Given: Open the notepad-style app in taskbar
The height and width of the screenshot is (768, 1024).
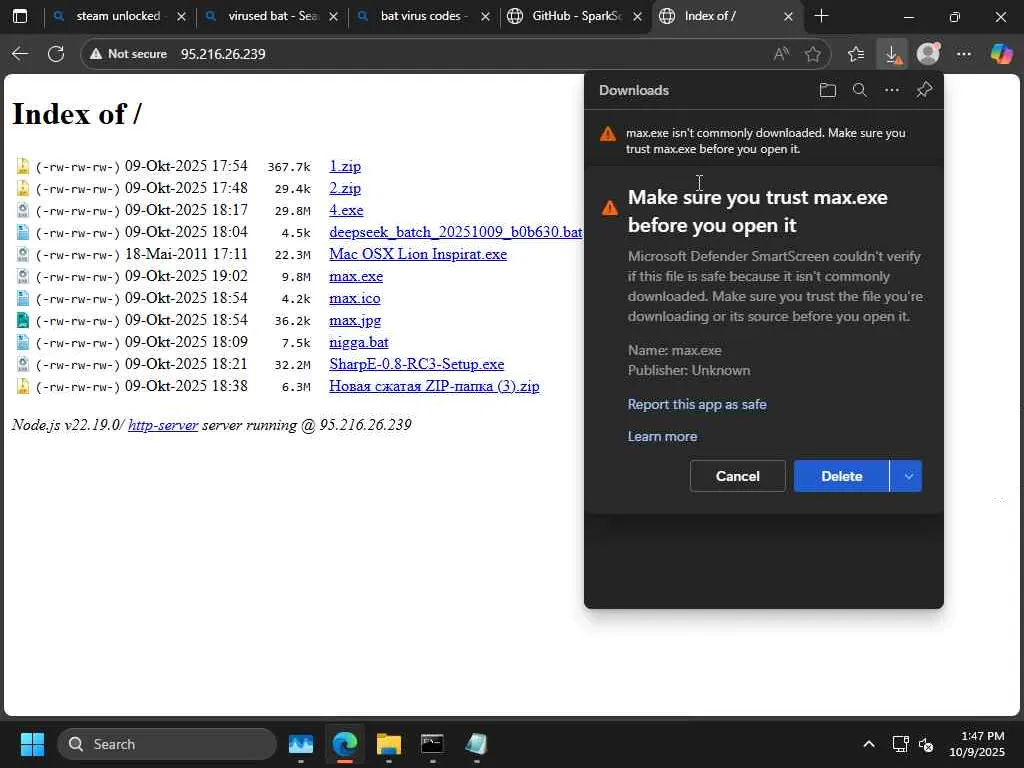Looking at the screenshot, I should click(476, 744).
